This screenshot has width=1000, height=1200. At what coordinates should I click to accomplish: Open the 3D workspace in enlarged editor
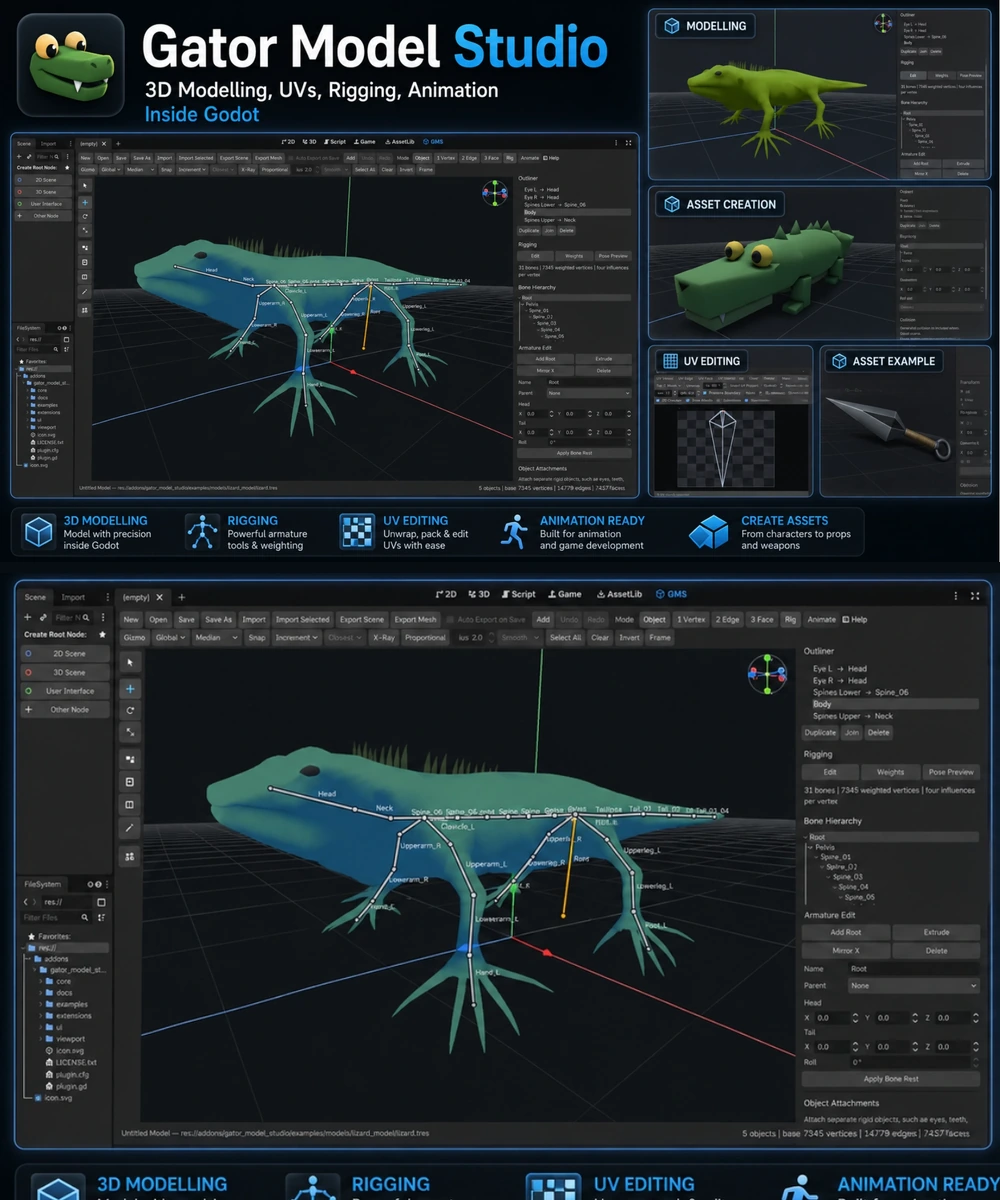[x=480, y=594]
